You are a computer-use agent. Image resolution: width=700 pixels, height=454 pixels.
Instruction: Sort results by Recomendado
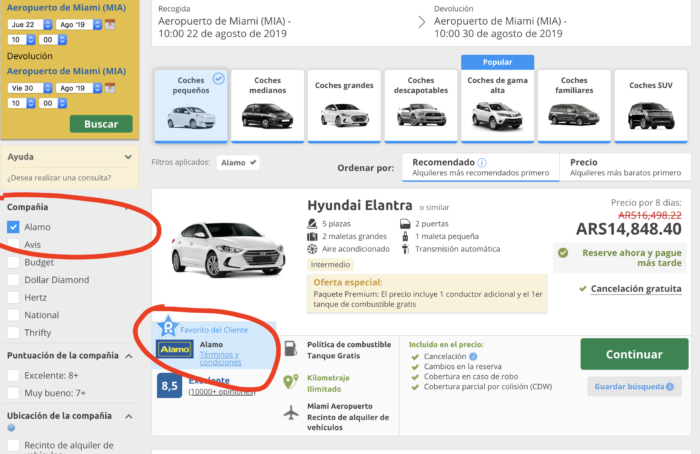click(481, 167)
